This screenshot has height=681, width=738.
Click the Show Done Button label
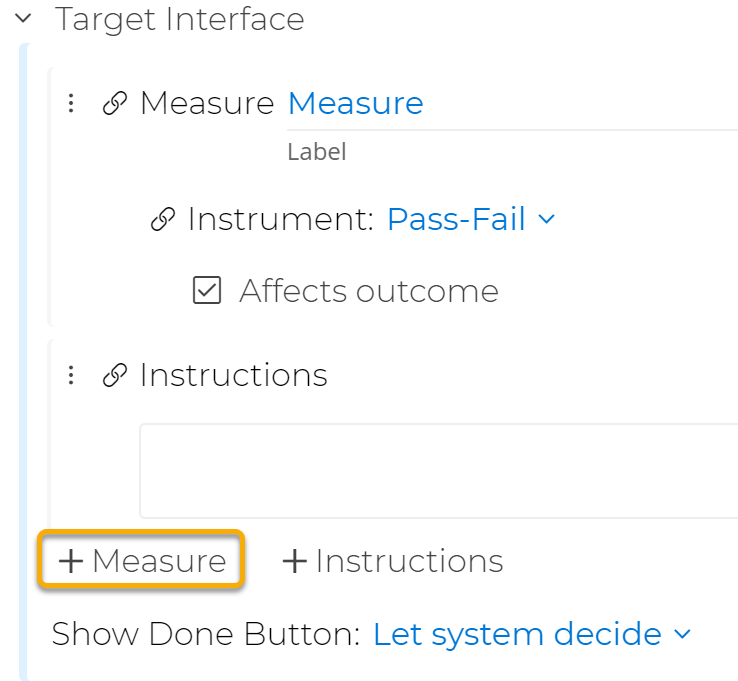coord(205,634)
